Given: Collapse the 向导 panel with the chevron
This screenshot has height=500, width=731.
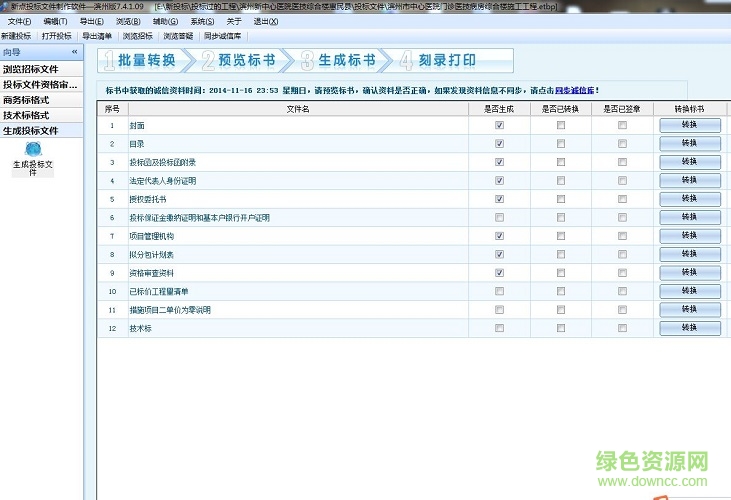Looking at the screenshot, I should pos(74,52).
